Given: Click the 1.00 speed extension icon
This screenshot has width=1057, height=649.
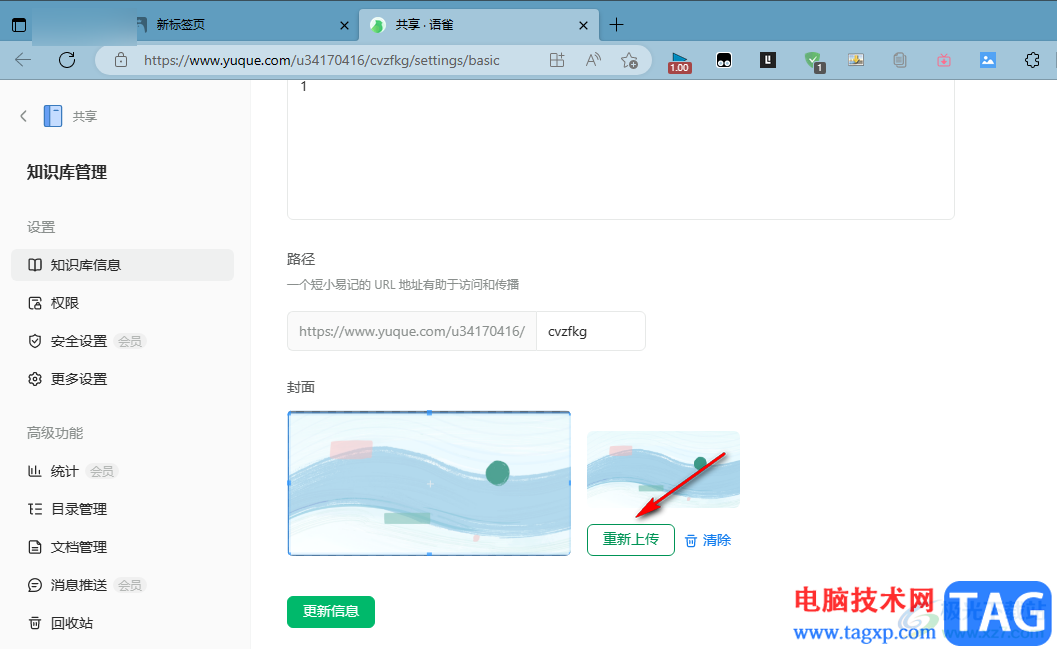Looking at the screenshot, I should pyautogui.click(x=680, y=62).
